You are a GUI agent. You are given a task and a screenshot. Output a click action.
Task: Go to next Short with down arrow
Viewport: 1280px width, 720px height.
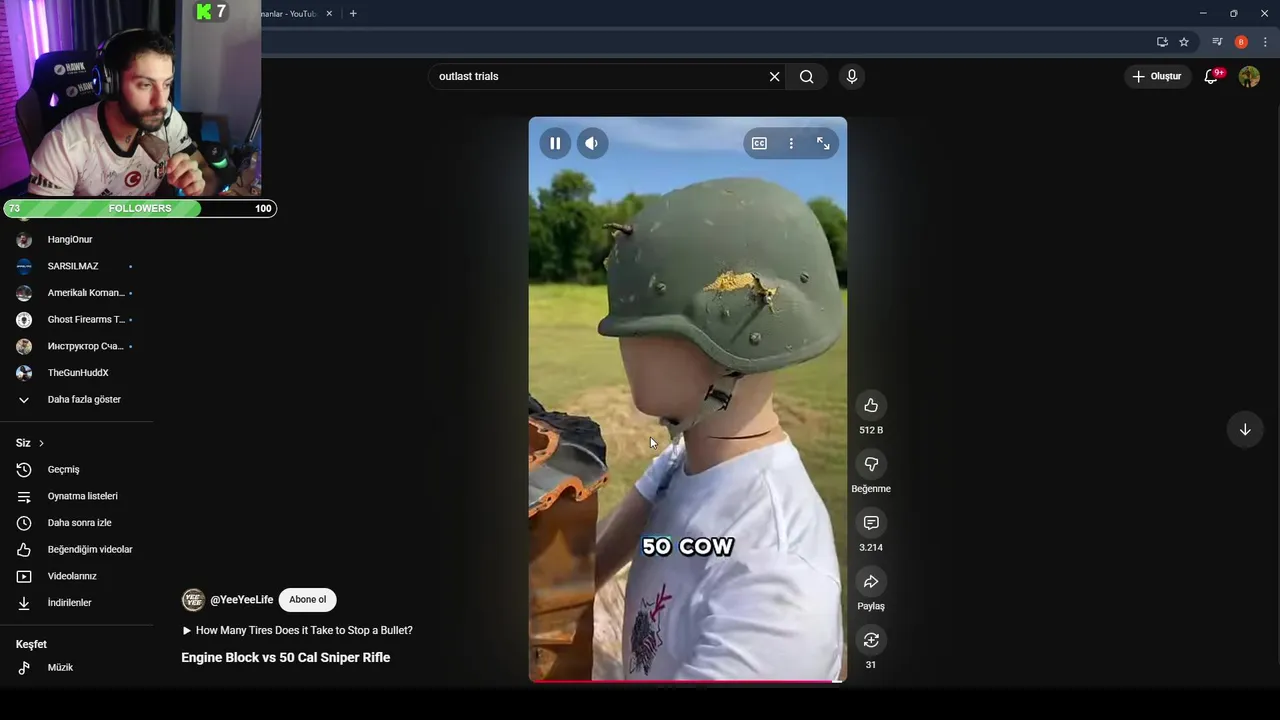click(x=1245, y=430)
